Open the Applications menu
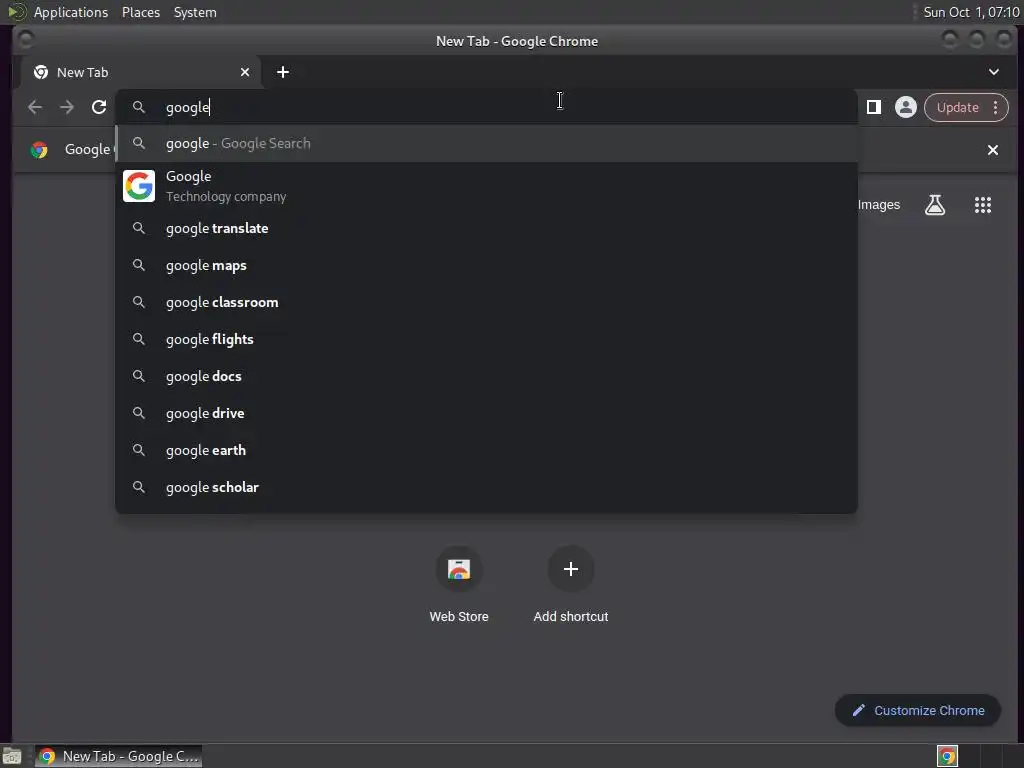 point(71,12)
